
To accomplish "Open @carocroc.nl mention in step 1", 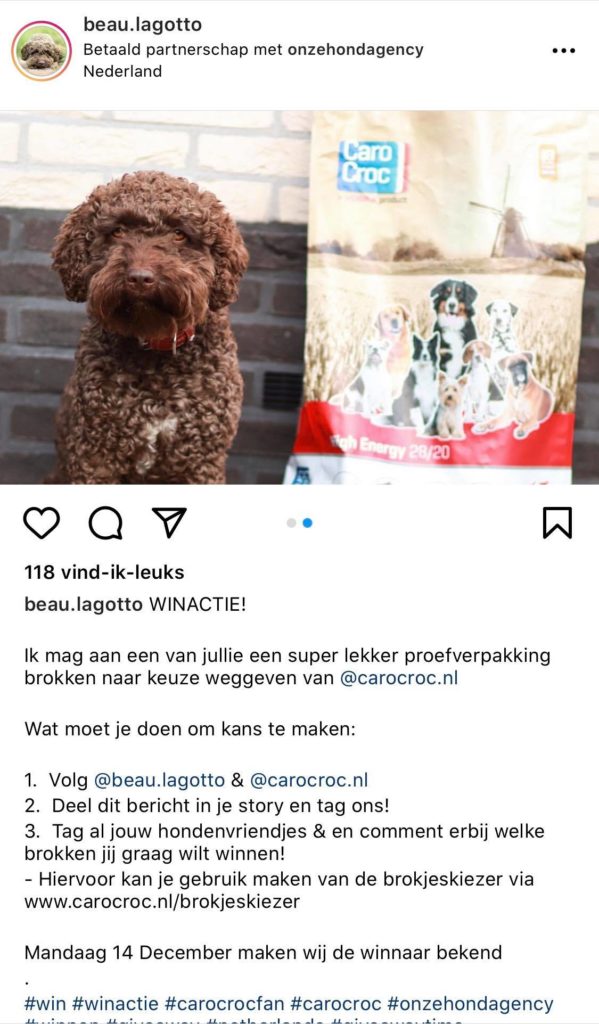I will pos(309,780).
